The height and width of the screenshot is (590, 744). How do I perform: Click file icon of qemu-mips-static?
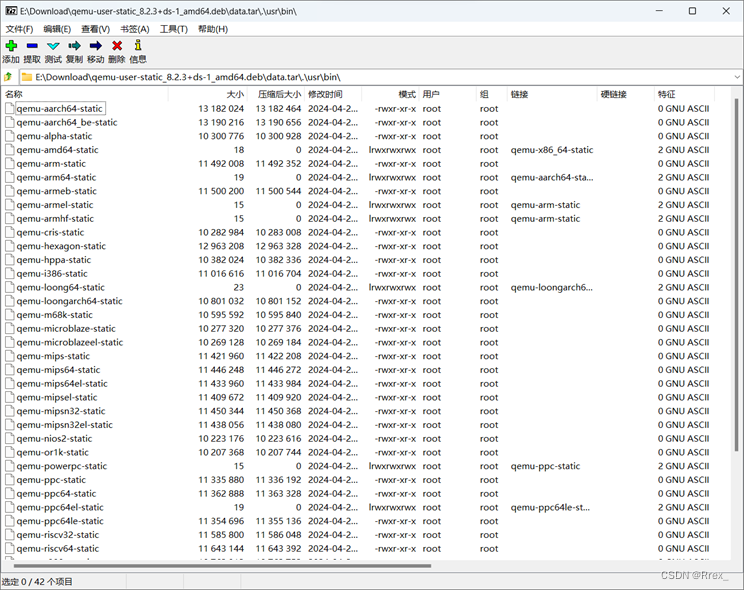[9, 356]
